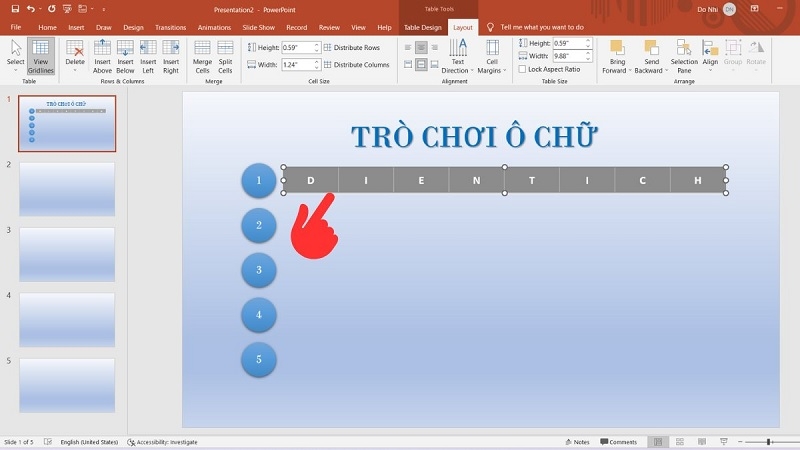
Task: Click the table cell with letter H
Action: [697, 180]
